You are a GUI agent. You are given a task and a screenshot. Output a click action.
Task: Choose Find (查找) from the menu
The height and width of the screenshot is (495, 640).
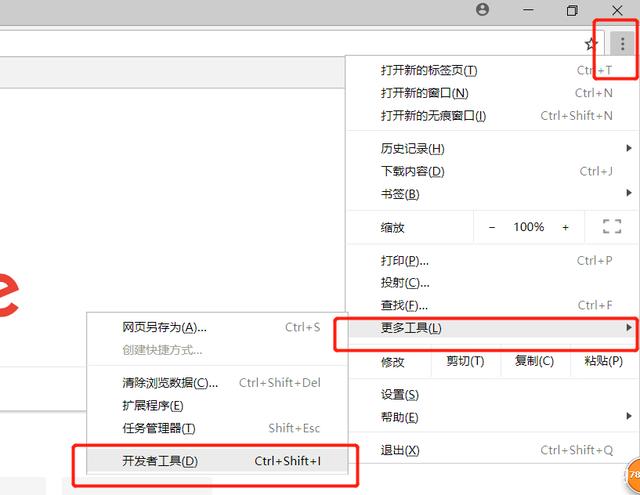(491, 305)
